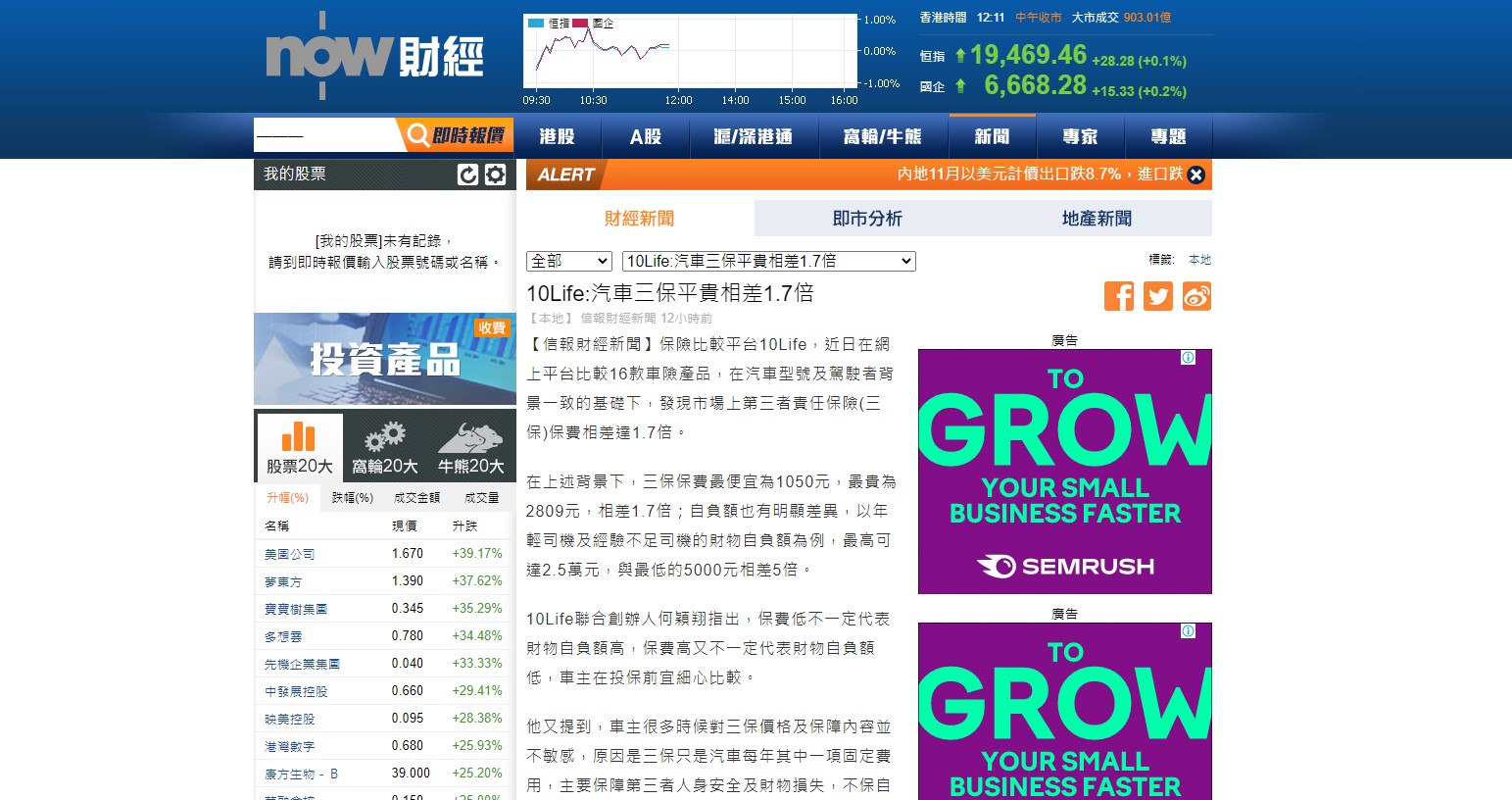Viewport: 1512px width, 800px height.
Task: Click the second Semrush GROW advertisement
Action: (x=1065, y=711)
